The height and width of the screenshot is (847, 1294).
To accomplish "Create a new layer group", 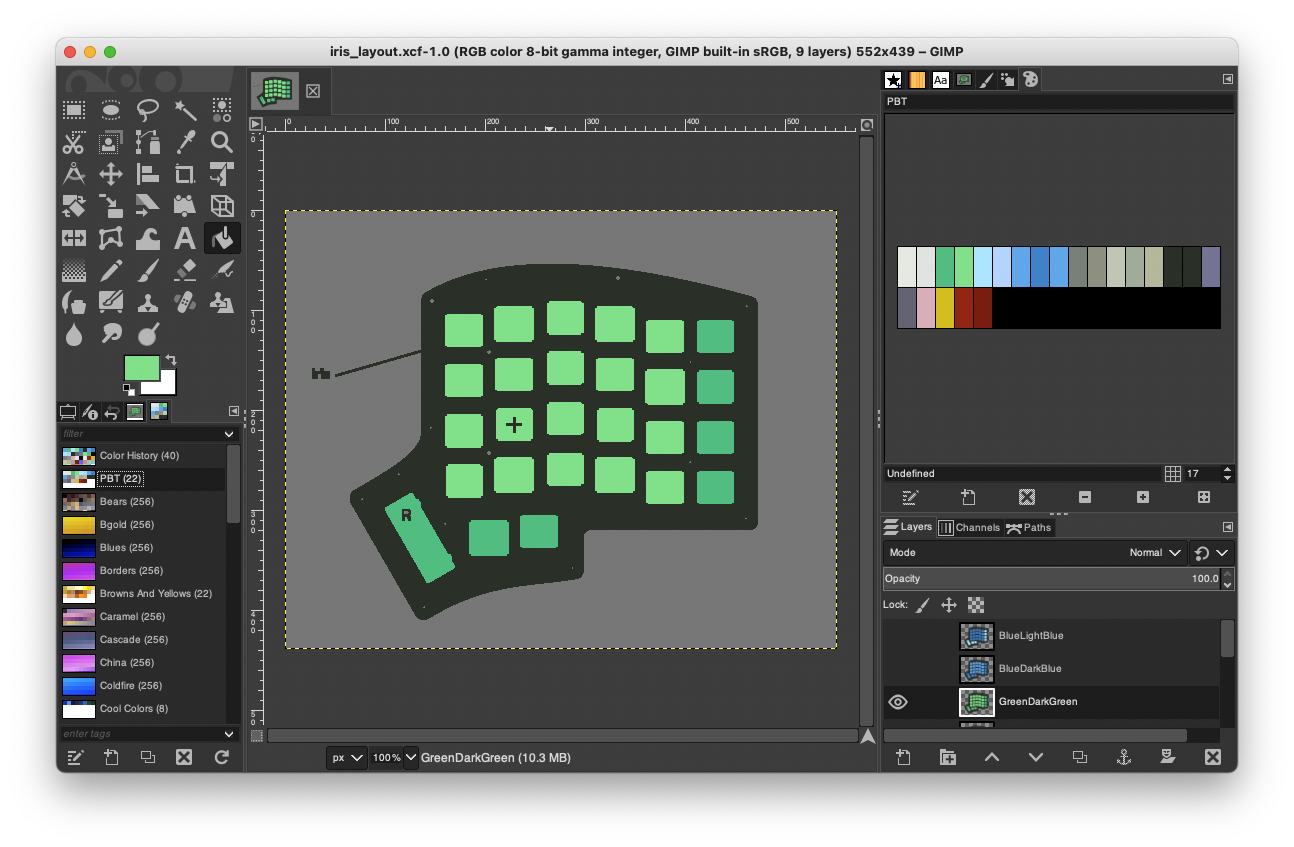I will (948, 758).
